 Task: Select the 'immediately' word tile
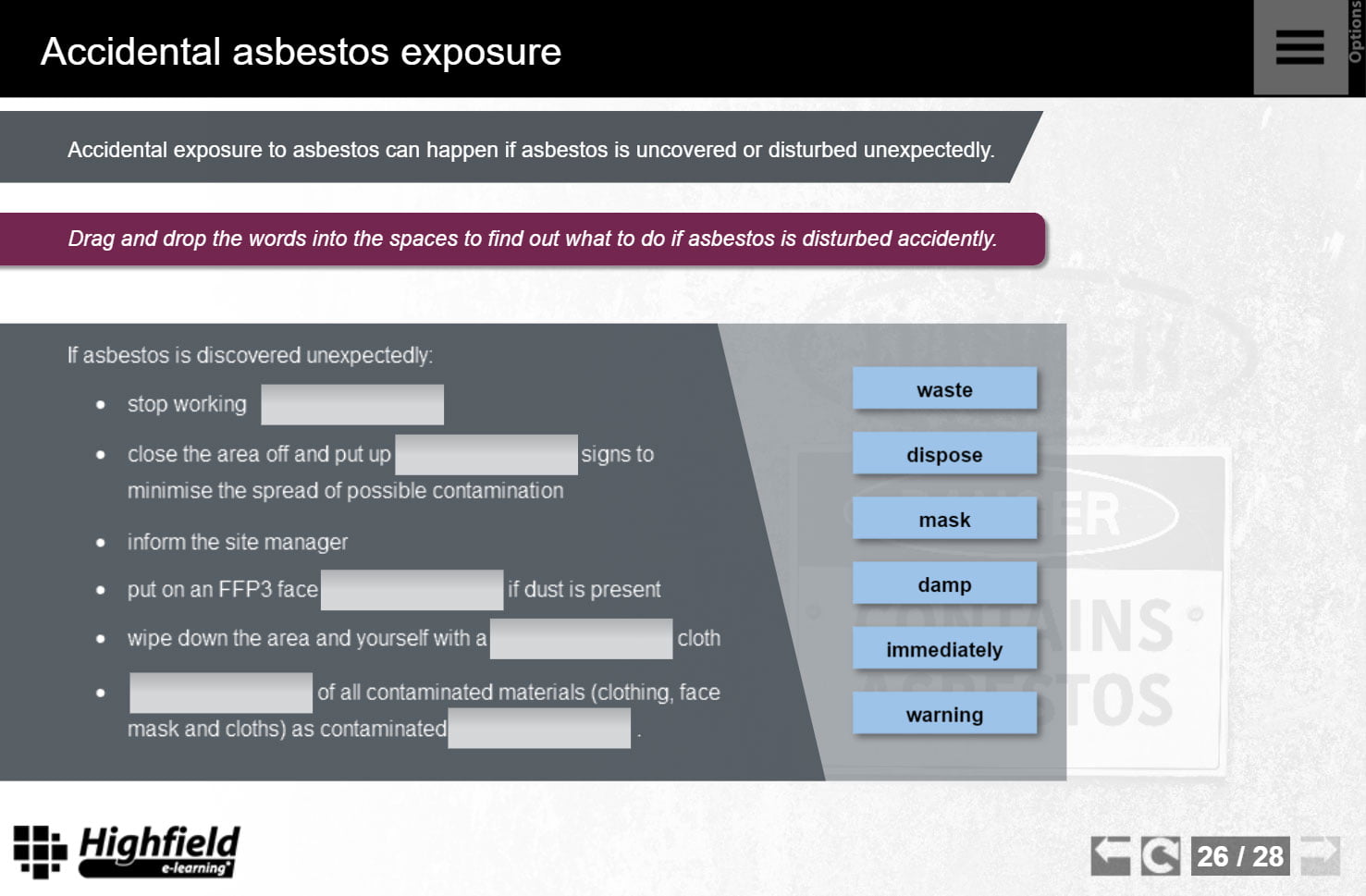(x=944, y=649)
